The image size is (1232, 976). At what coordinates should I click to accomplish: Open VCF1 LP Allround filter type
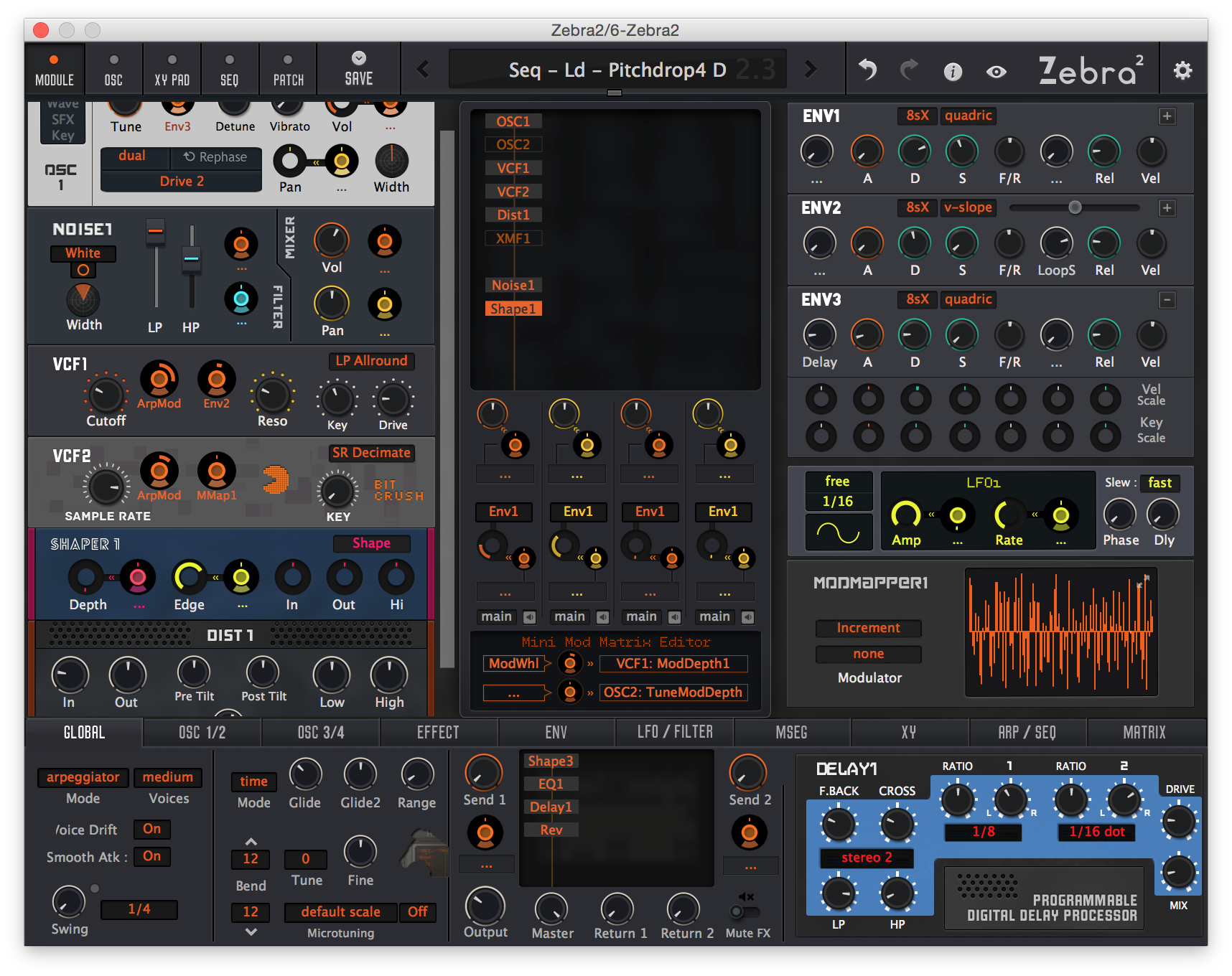[371, 361]
